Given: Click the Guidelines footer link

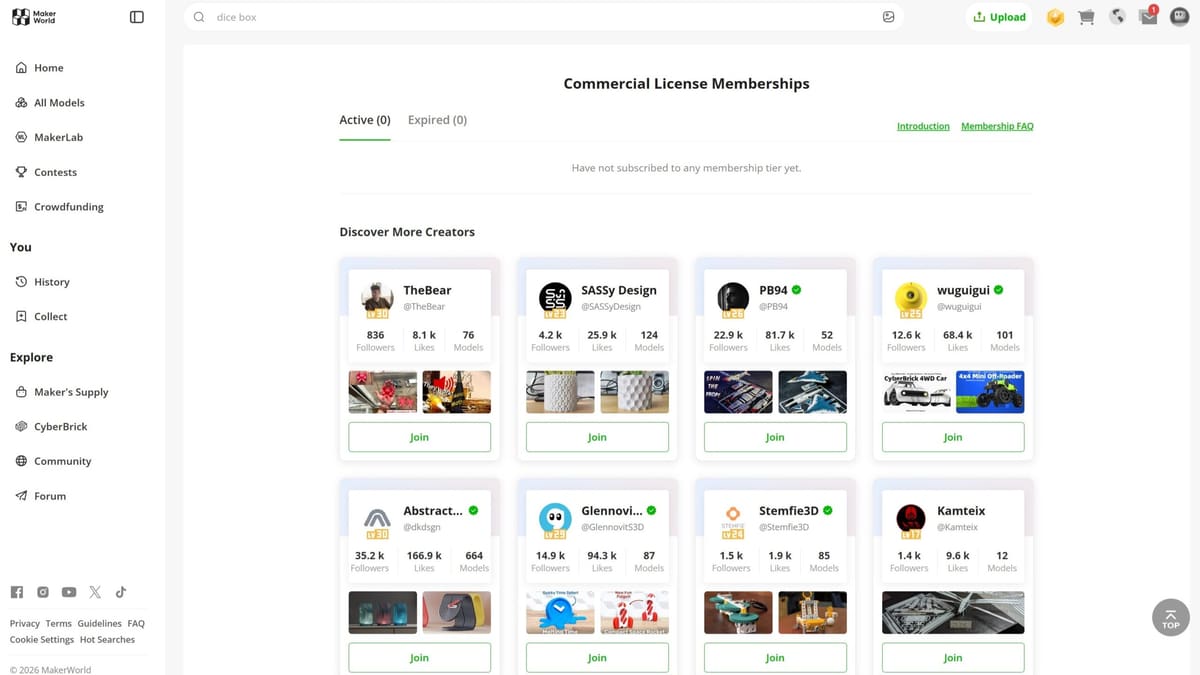Looking at the screenshot, I should coord(99,624).
